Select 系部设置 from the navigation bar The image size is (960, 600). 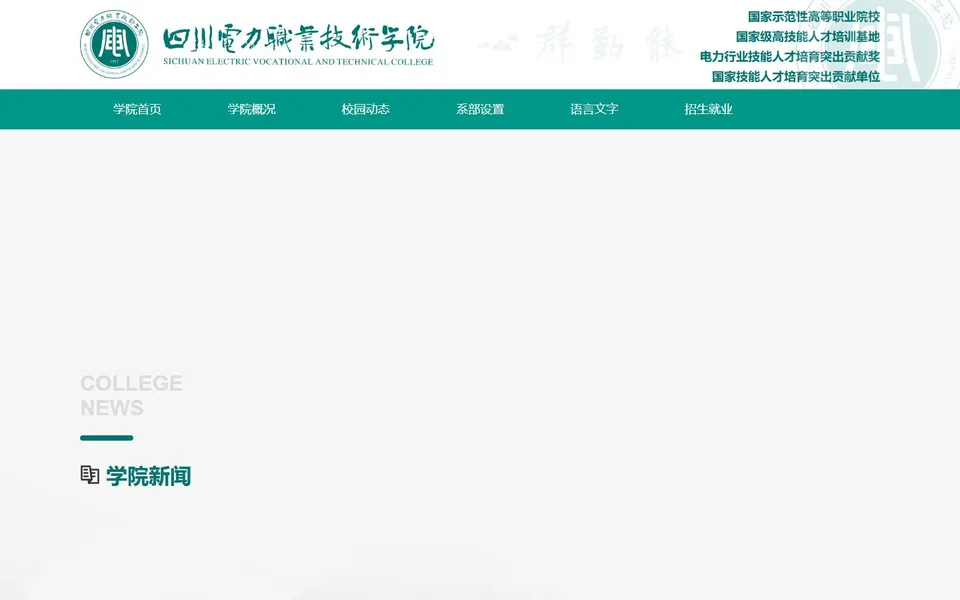pyautogui.click(x=480, y=109)
